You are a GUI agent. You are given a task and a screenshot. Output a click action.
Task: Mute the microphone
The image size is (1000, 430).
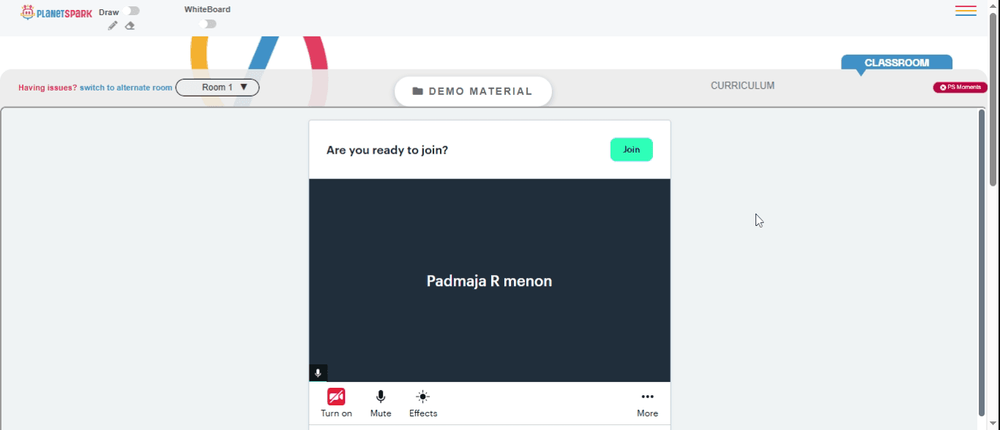381,403
